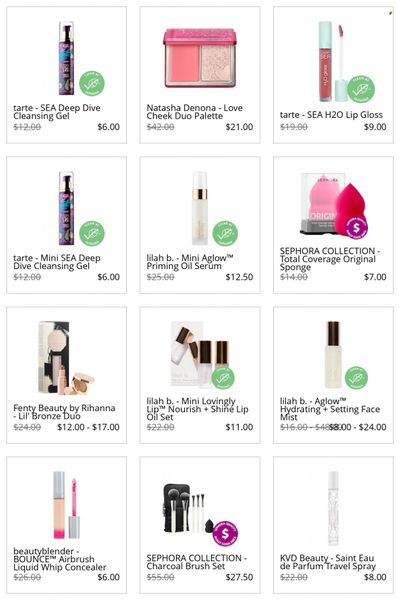Click the clean badge on SEA H2O Lip Gloss
The width and height of the screenshot is (400, 600).
pos(361,89)
